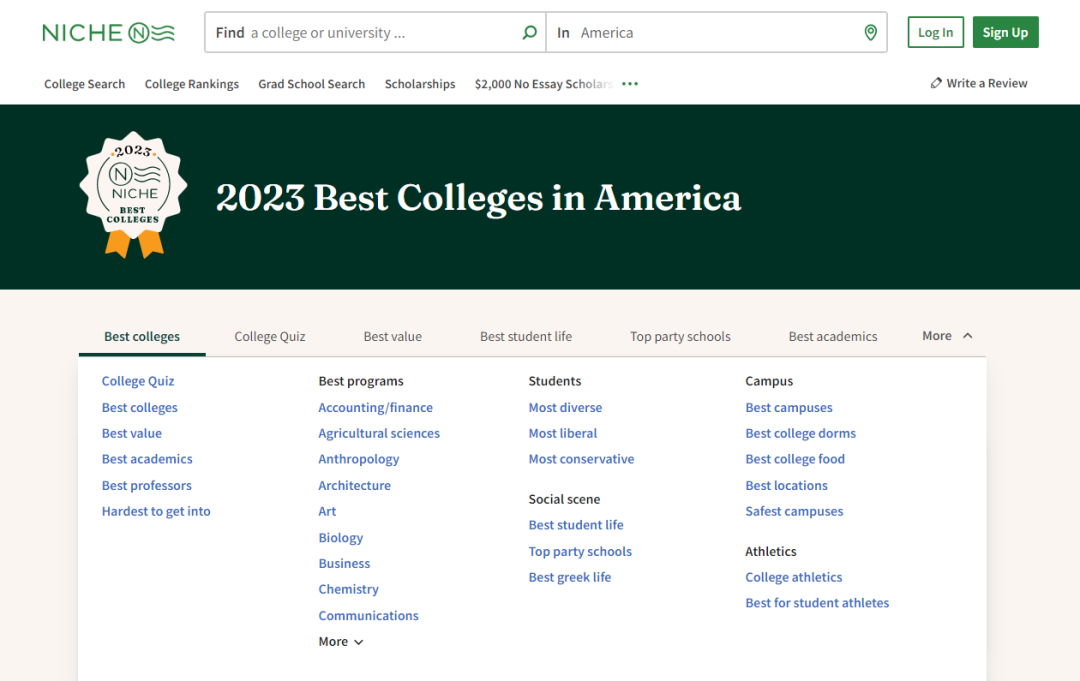The width and height of the screenshot is (1080, 681).
Task: Click the 2023 Niche Best Colleges badge
Action: [x=133, y=194]
